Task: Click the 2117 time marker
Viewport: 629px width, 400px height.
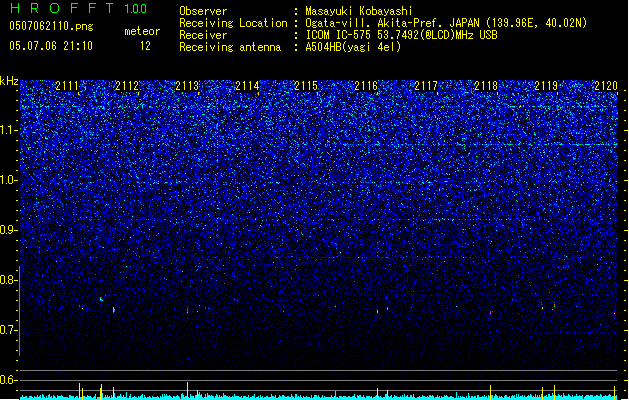Action: 426,86
